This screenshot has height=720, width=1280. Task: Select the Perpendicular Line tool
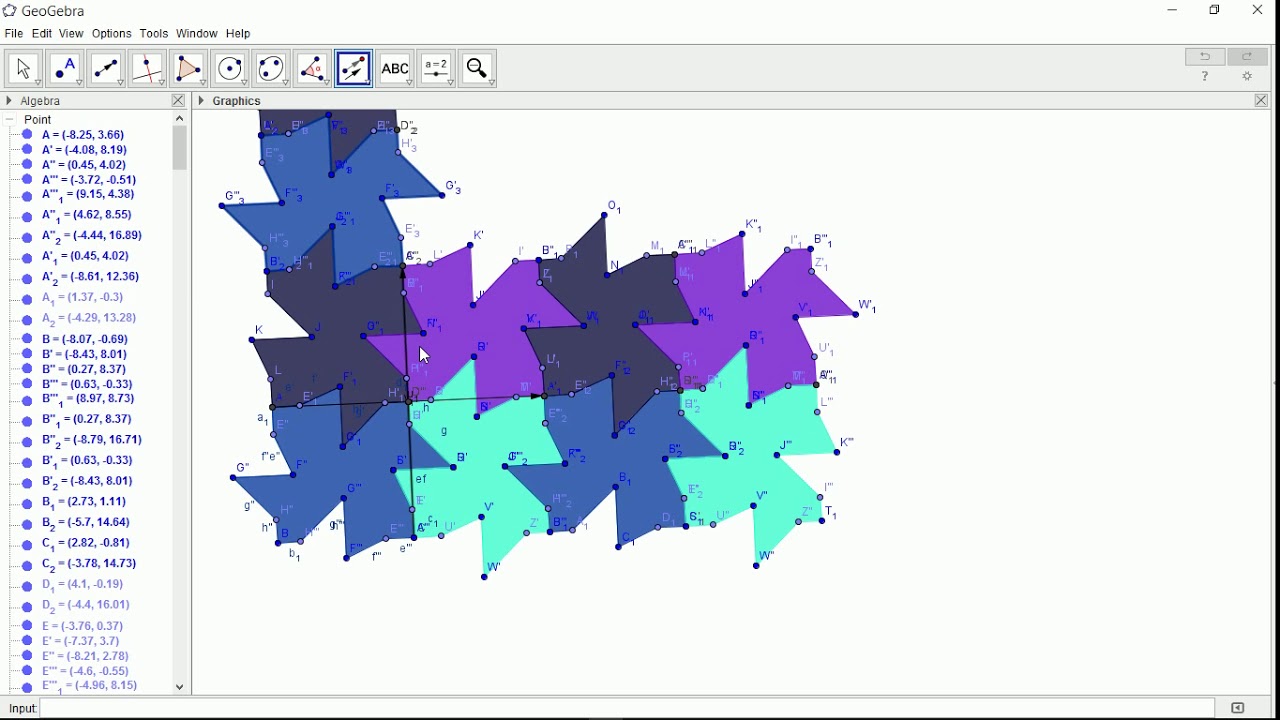tap(147, 69)
